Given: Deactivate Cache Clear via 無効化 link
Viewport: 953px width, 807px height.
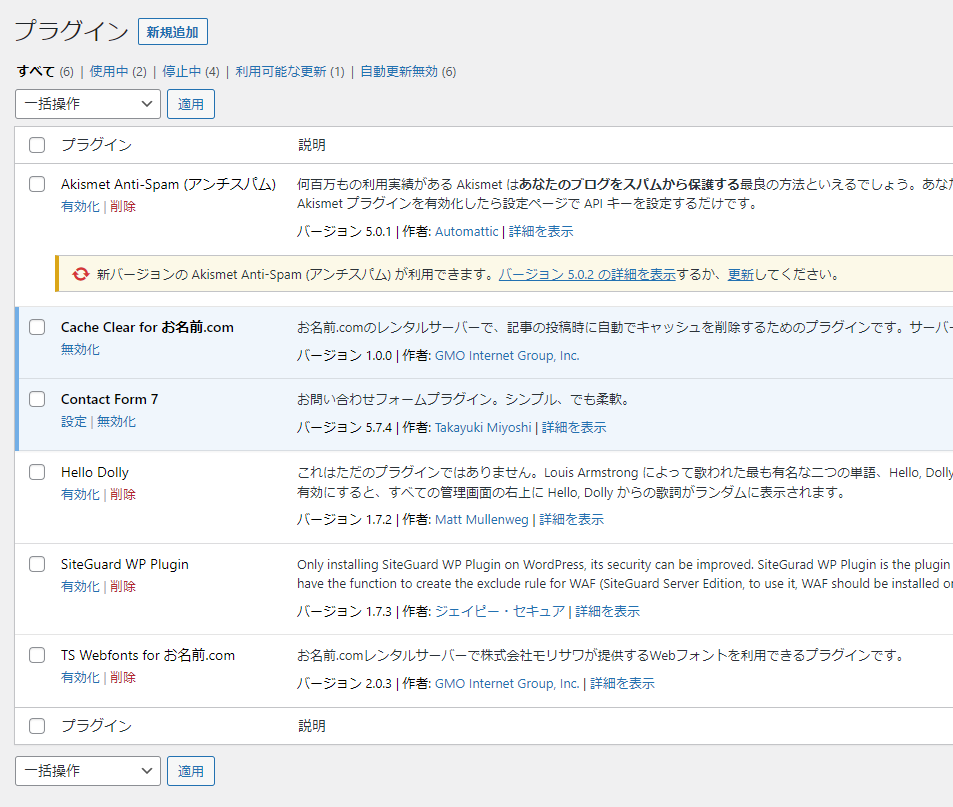Looking at the screenshot, I should click(80, 349).
